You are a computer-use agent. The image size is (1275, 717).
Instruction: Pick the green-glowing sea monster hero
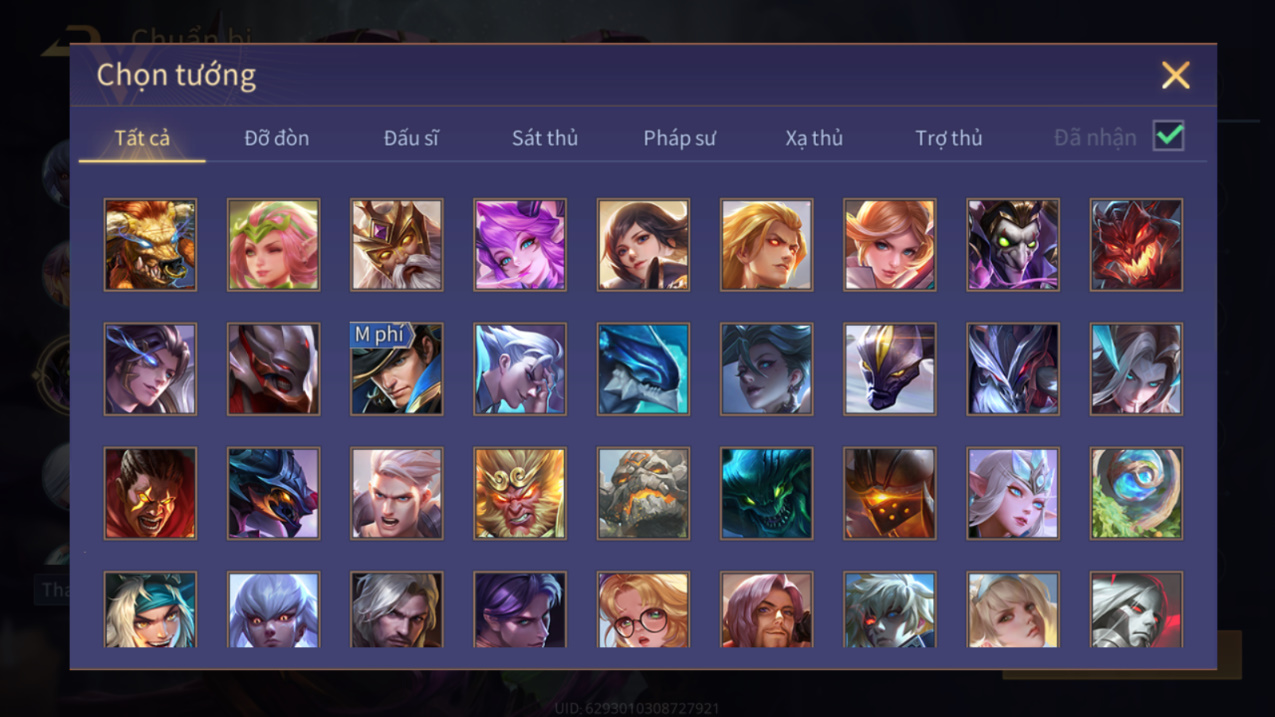click(x=766, y=493)
